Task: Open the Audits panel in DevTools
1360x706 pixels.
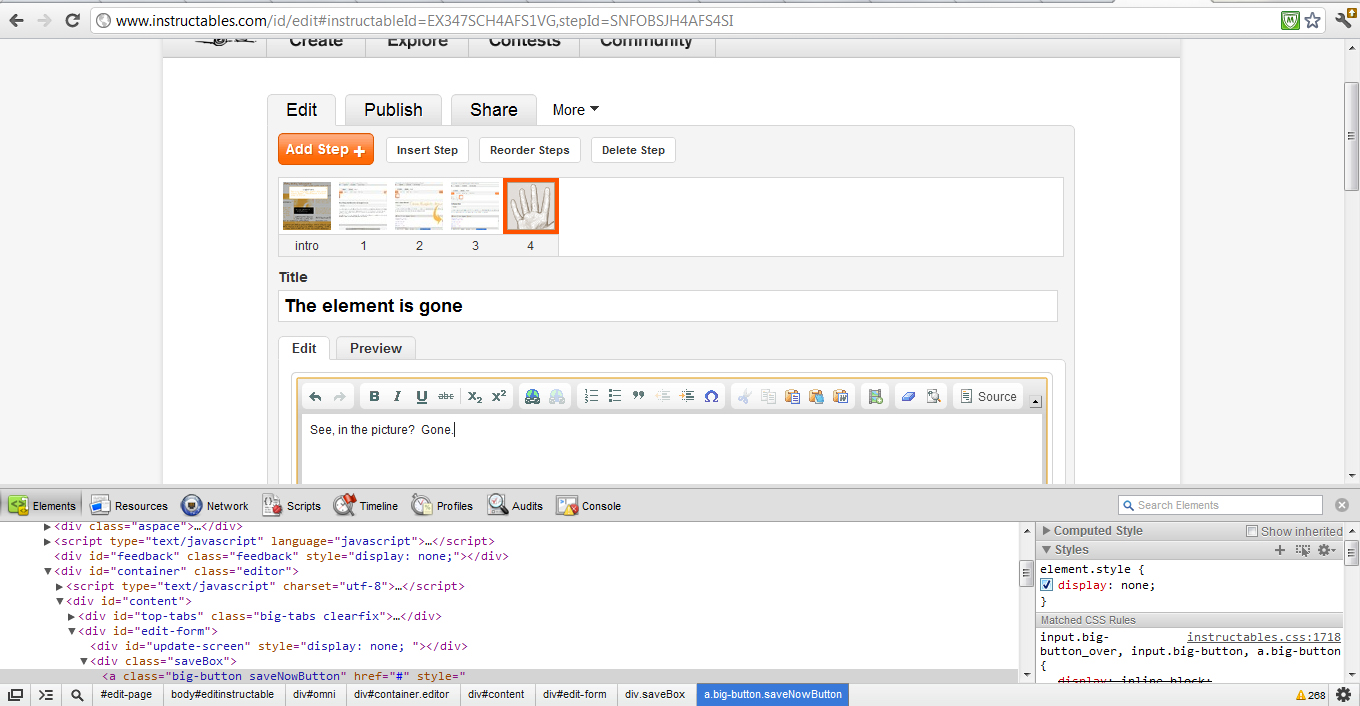Action: [x=516, y=506]
